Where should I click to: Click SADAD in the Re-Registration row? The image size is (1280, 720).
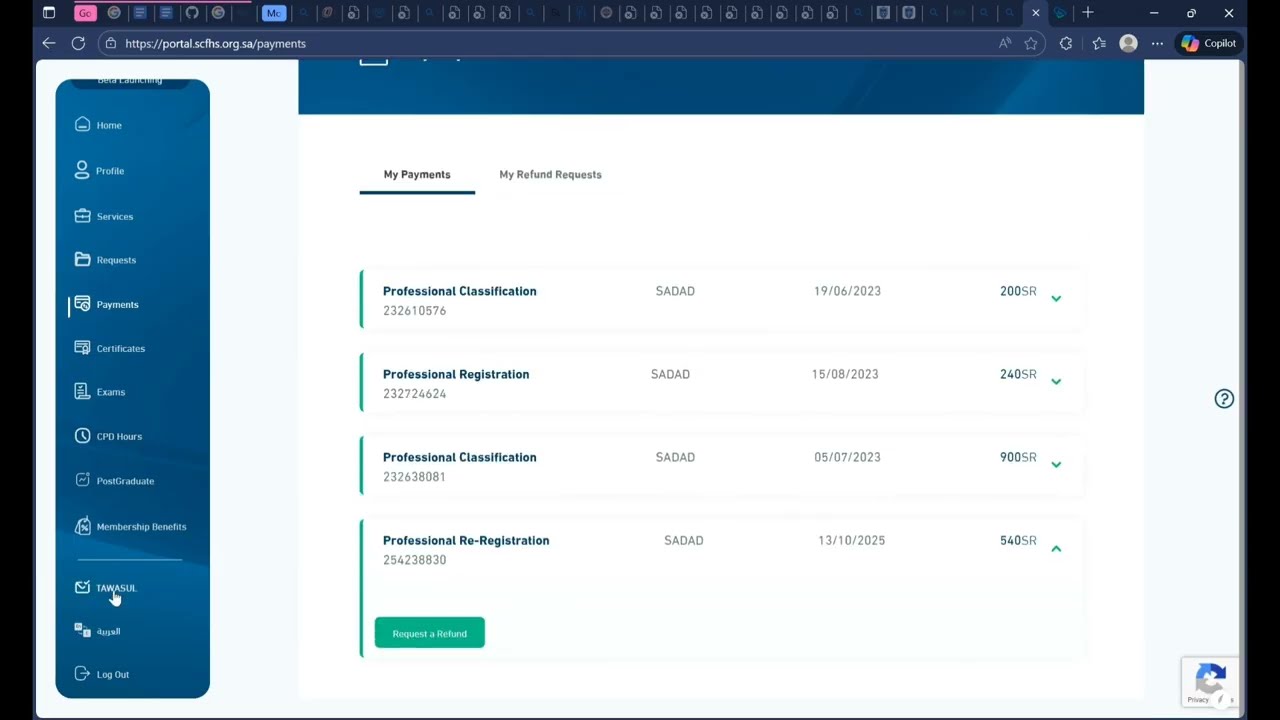click(x=684, y=540)
